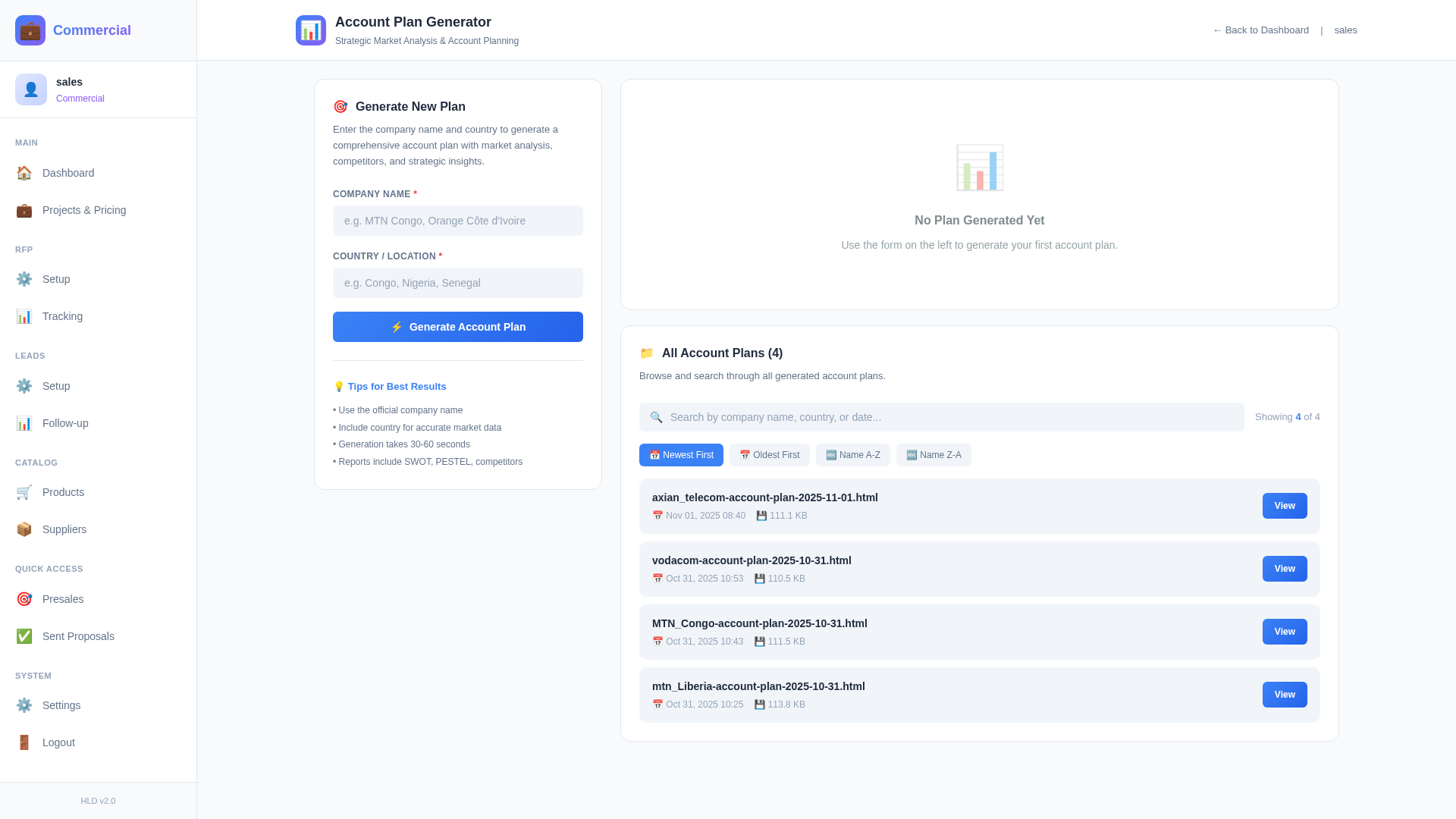Click the Back to Dashboard link
Viewport: 1456px width, 819px height.
[x=1260, y=30]
